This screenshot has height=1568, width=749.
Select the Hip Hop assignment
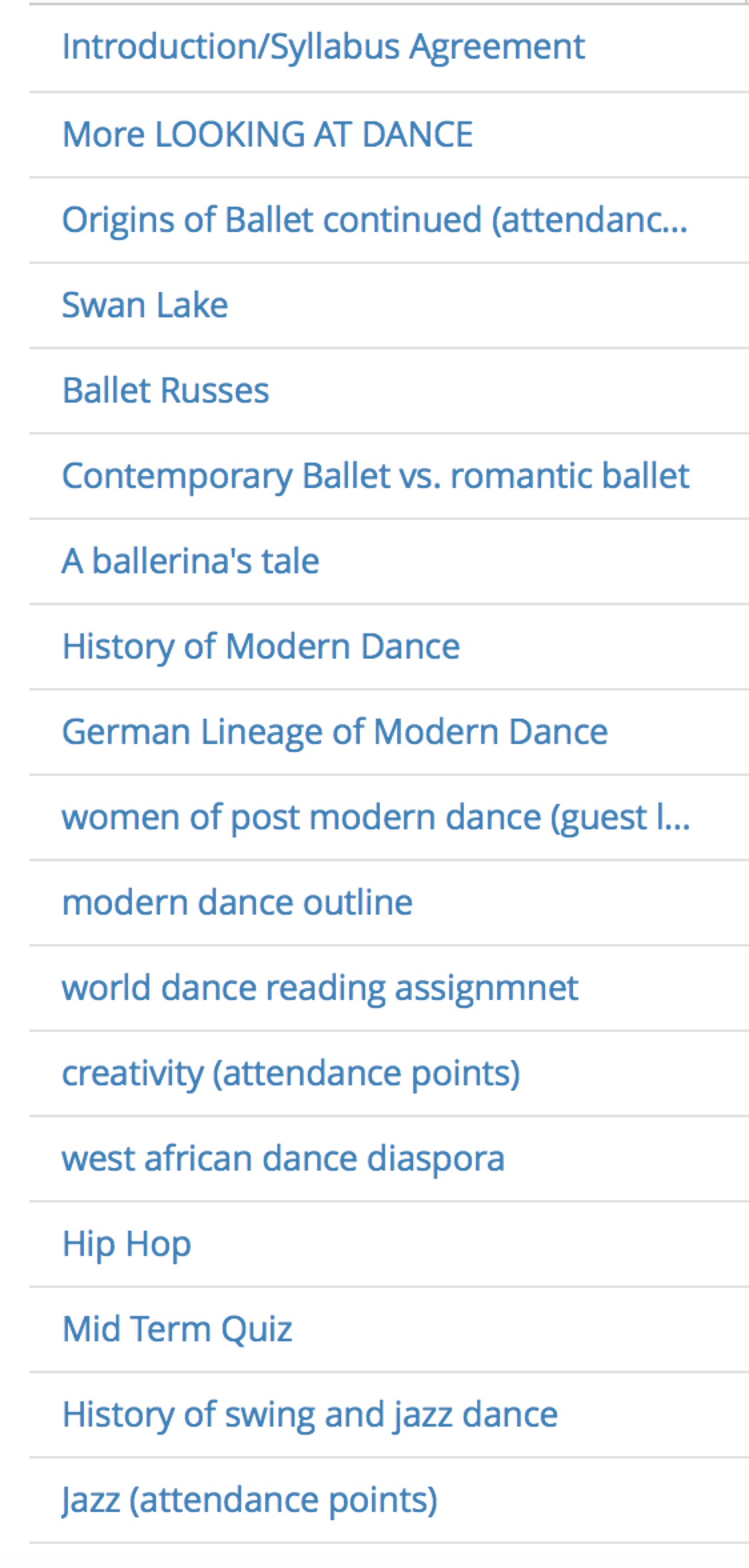click(127, 1243)
